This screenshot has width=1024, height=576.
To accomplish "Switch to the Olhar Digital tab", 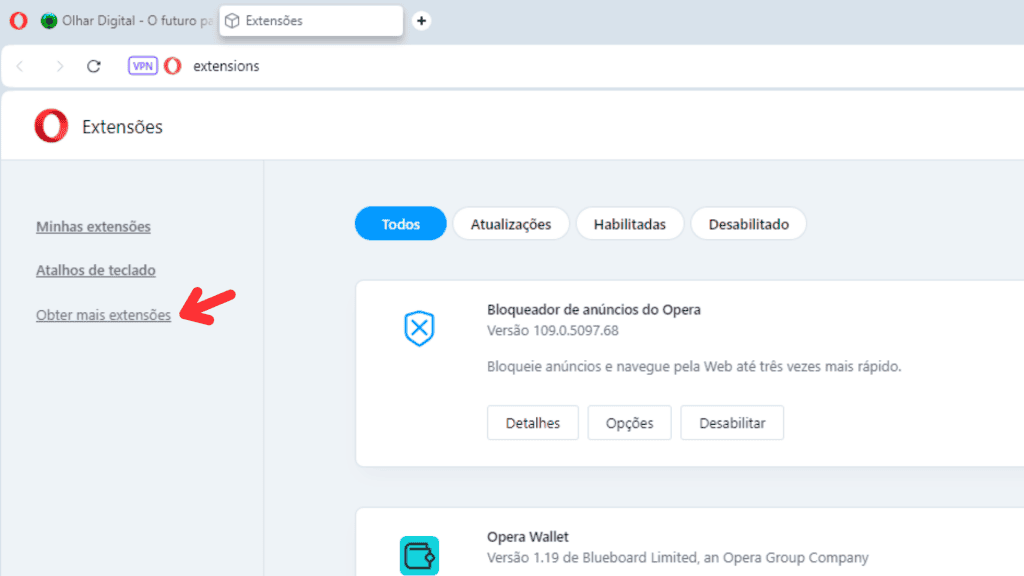I will [x=120, y=20].
